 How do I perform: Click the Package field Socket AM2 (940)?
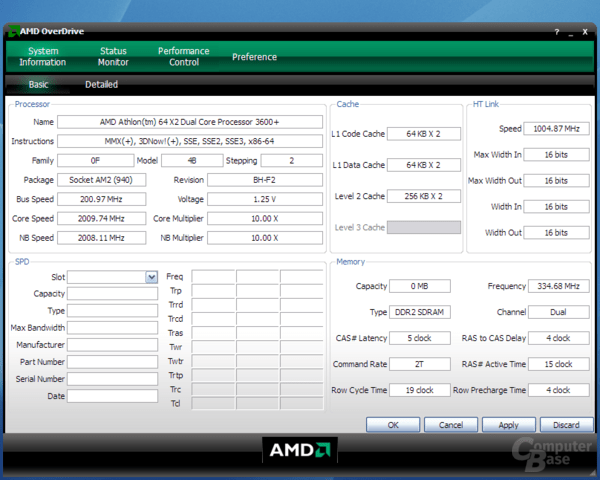101,180
